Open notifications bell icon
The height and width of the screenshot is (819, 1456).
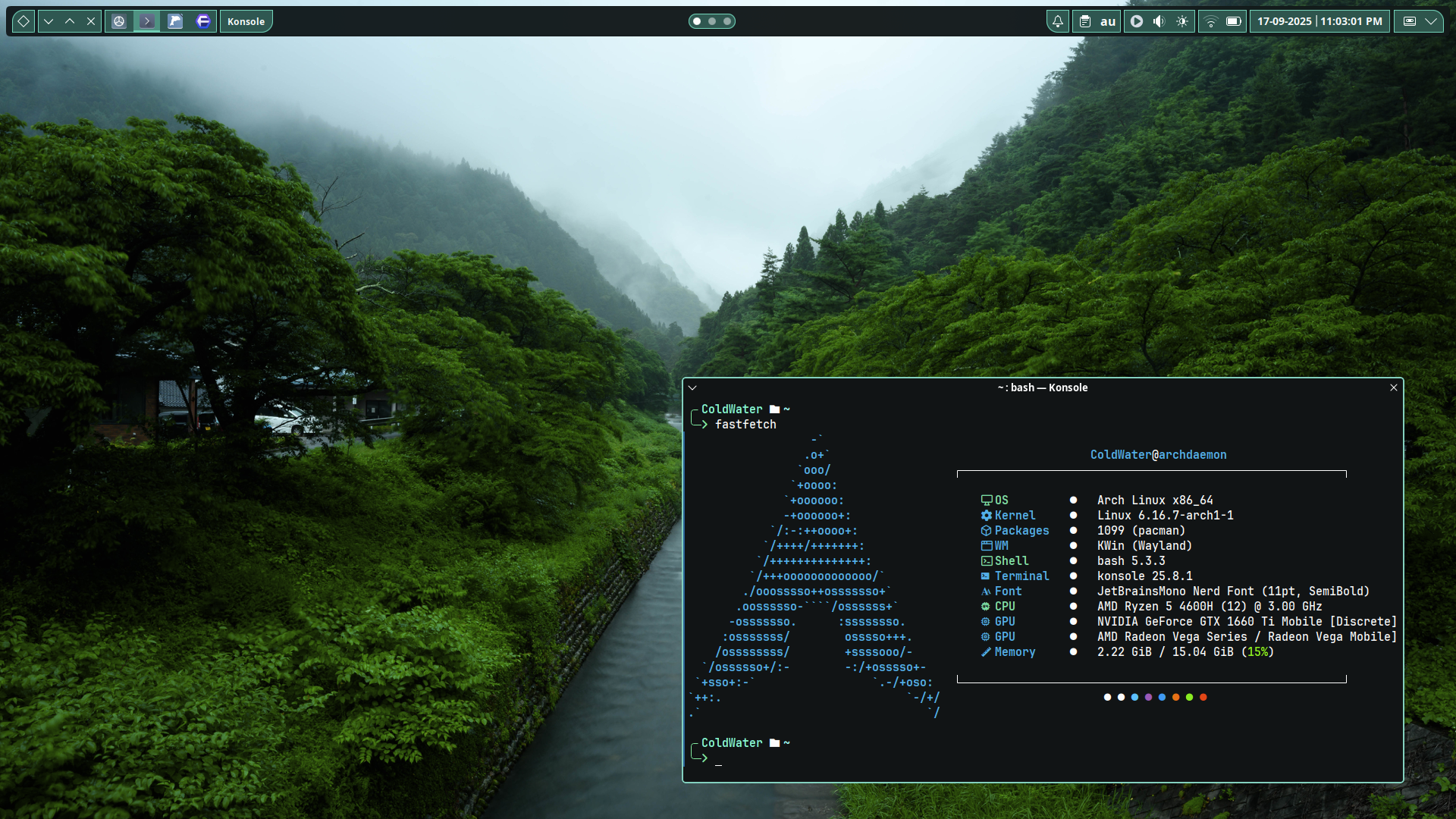point(1058,21)
